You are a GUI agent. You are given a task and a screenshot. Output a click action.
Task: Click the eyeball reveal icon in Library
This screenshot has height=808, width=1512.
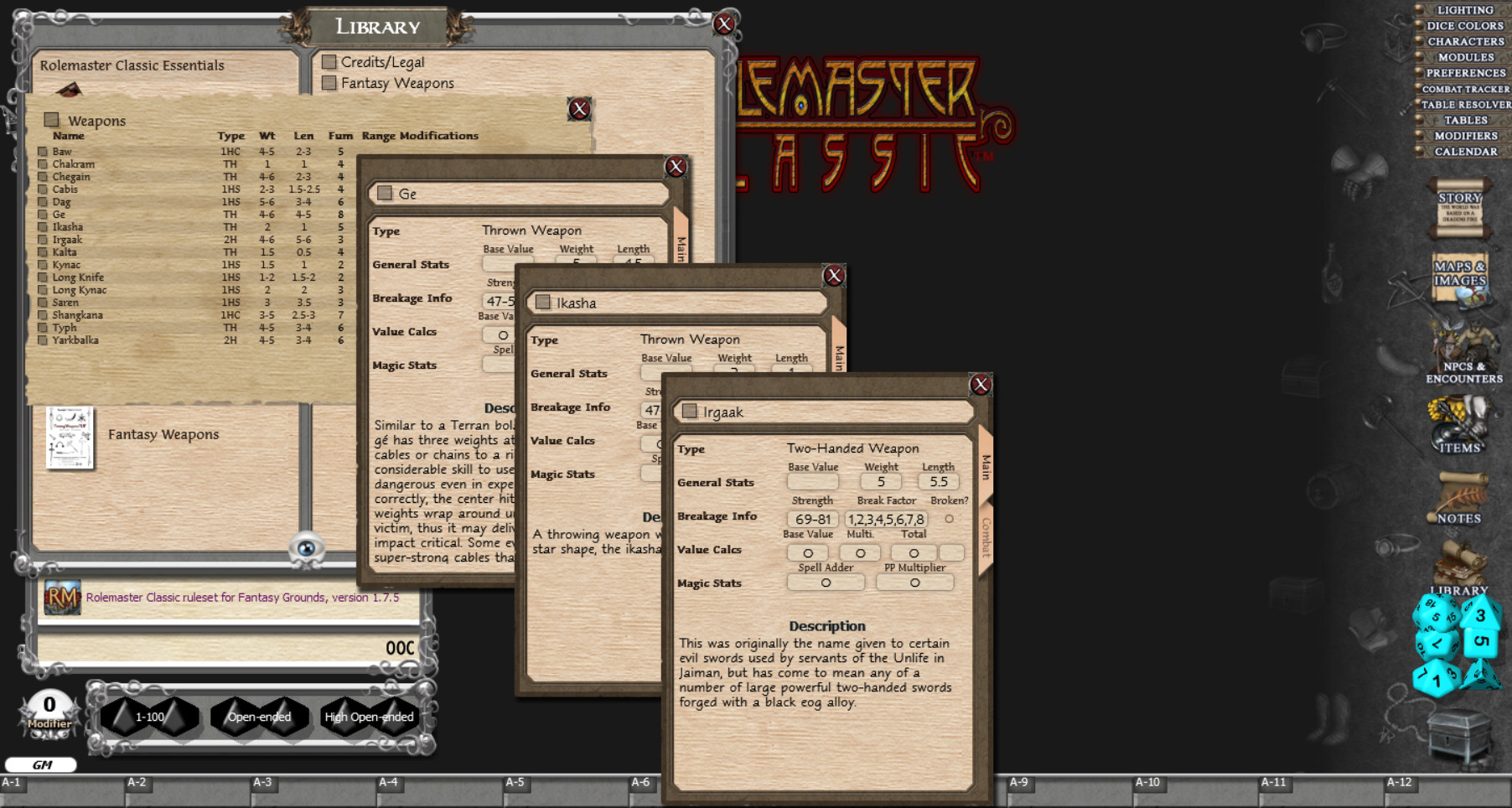[307, 548]
